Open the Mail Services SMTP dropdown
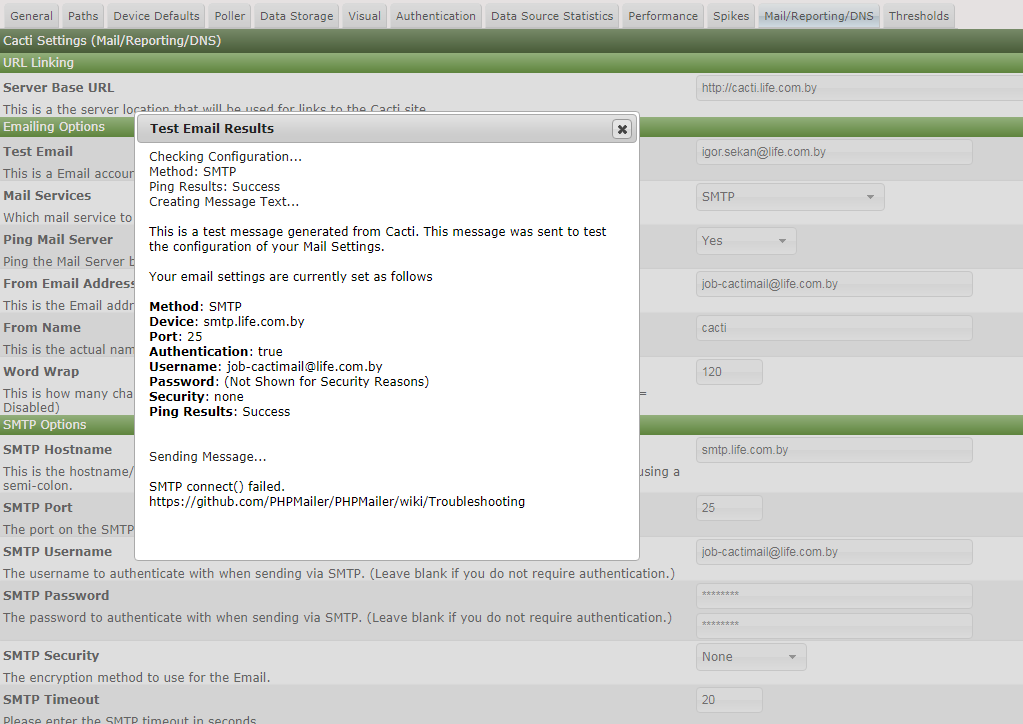The height and width of the screenshot is (724, 1023). (790, 197)
